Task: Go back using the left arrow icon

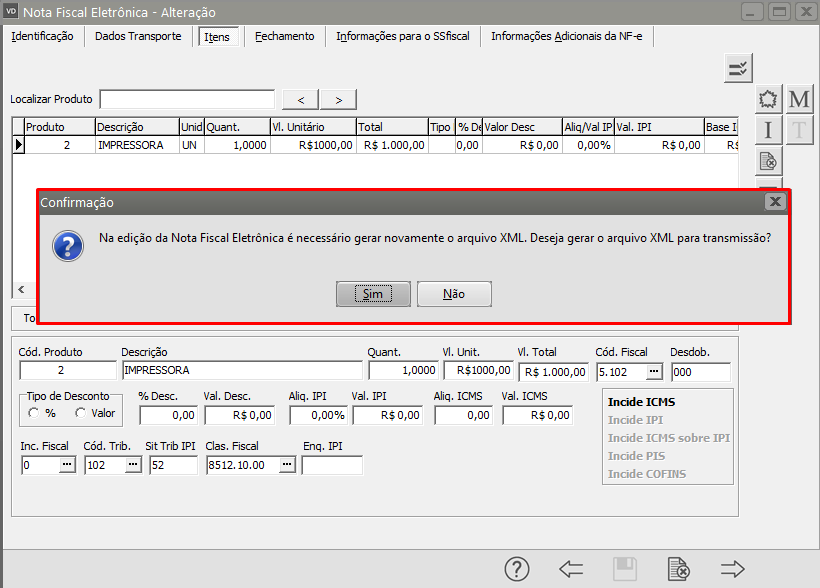Action: tap(571, 569)
